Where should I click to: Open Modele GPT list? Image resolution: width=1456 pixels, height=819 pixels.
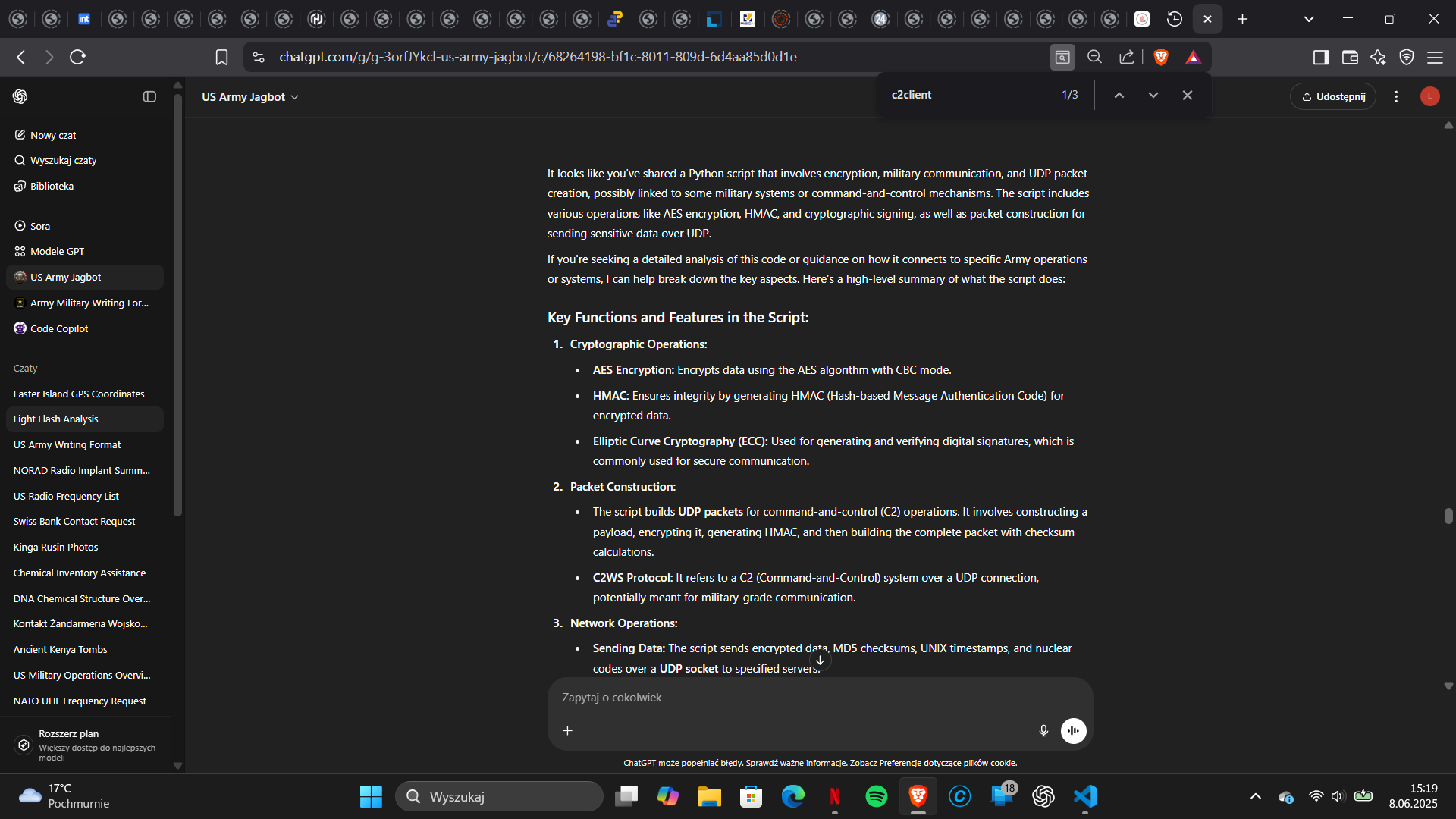pyautogui.click(x=85, y=251)
